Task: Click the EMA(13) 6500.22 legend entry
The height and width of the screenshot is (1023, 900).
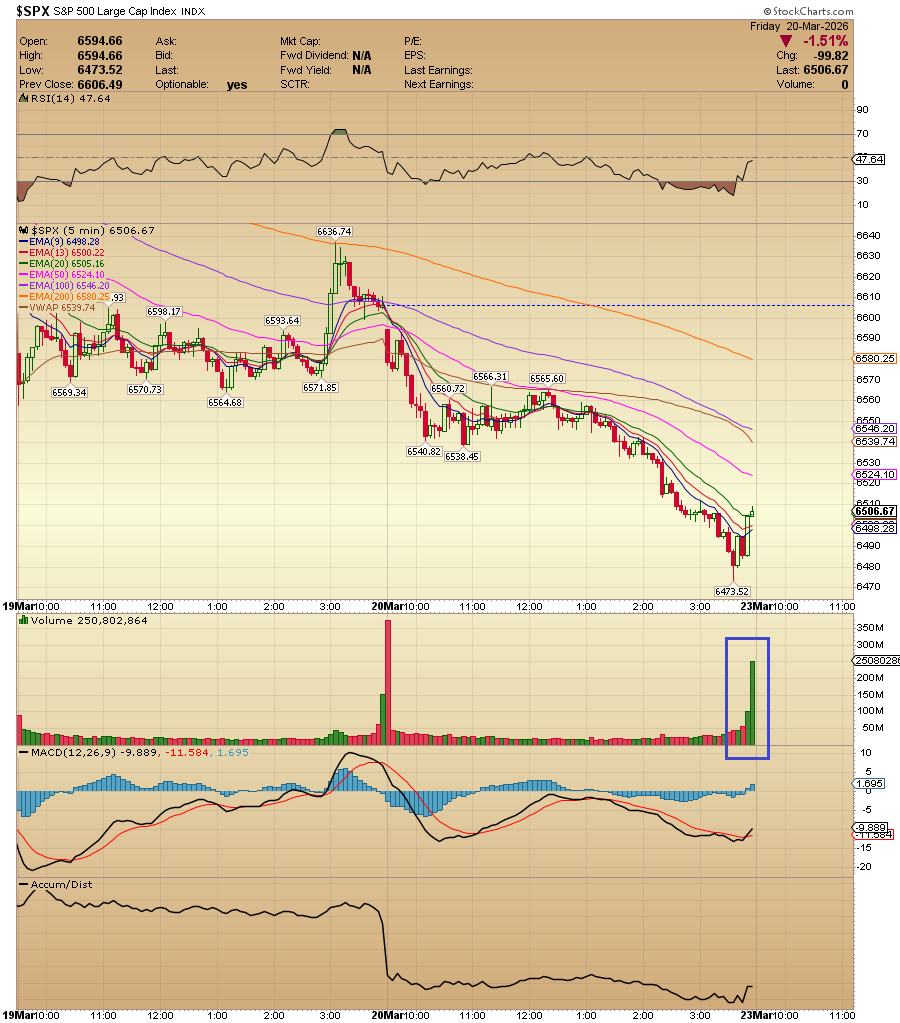Action: point(61,252)
